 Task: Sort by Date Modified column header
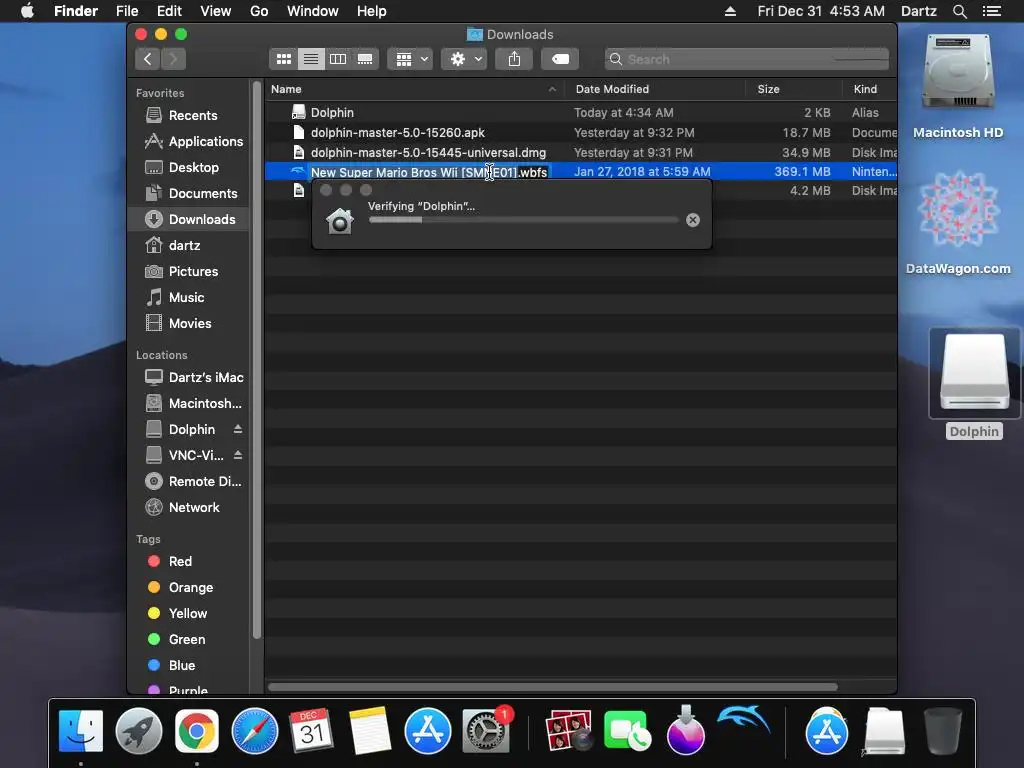click(655, 89)
